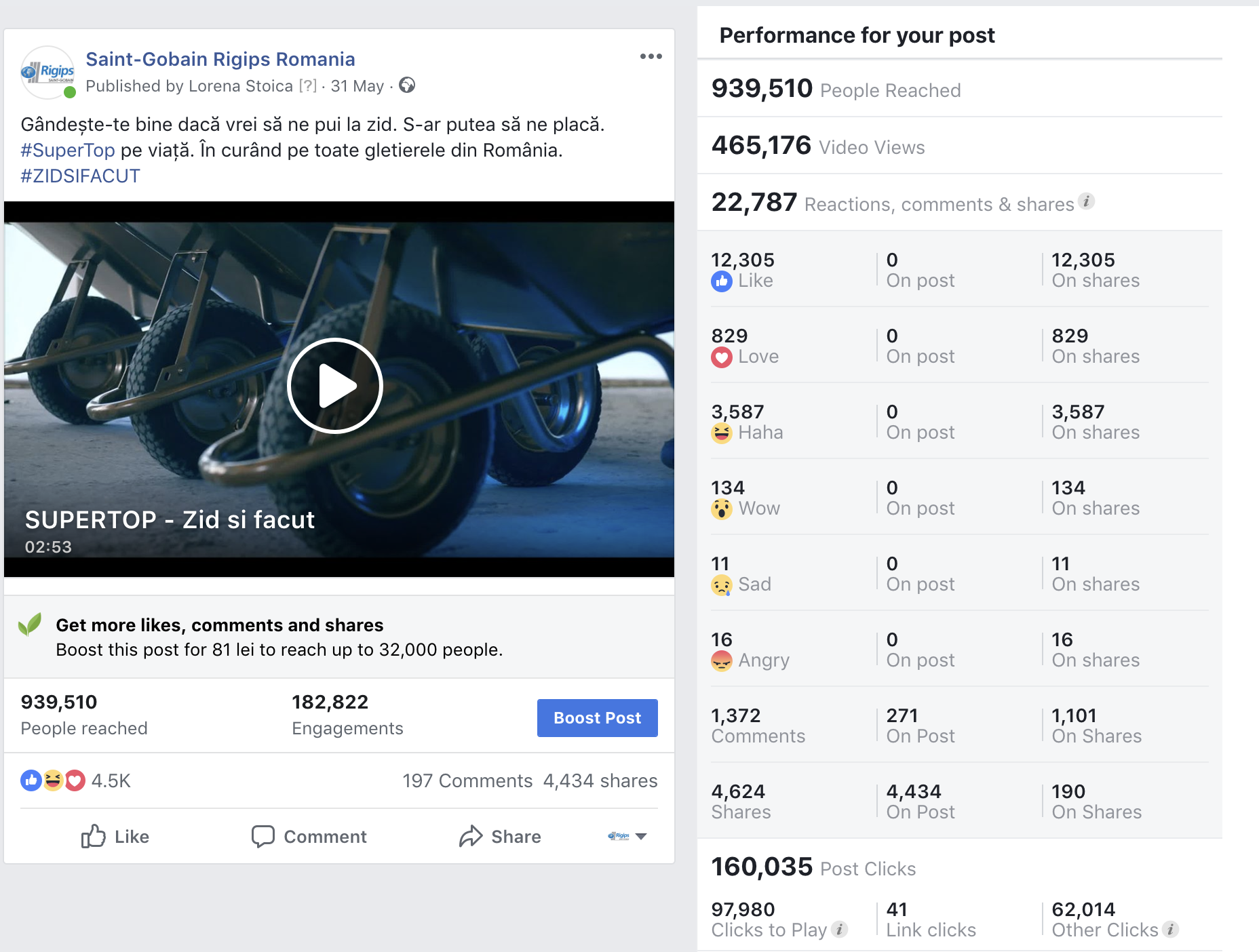Click the 62,014 Other Clicks value
The width and height of the screenshot is (1259, 952).
coord(1083,909)
